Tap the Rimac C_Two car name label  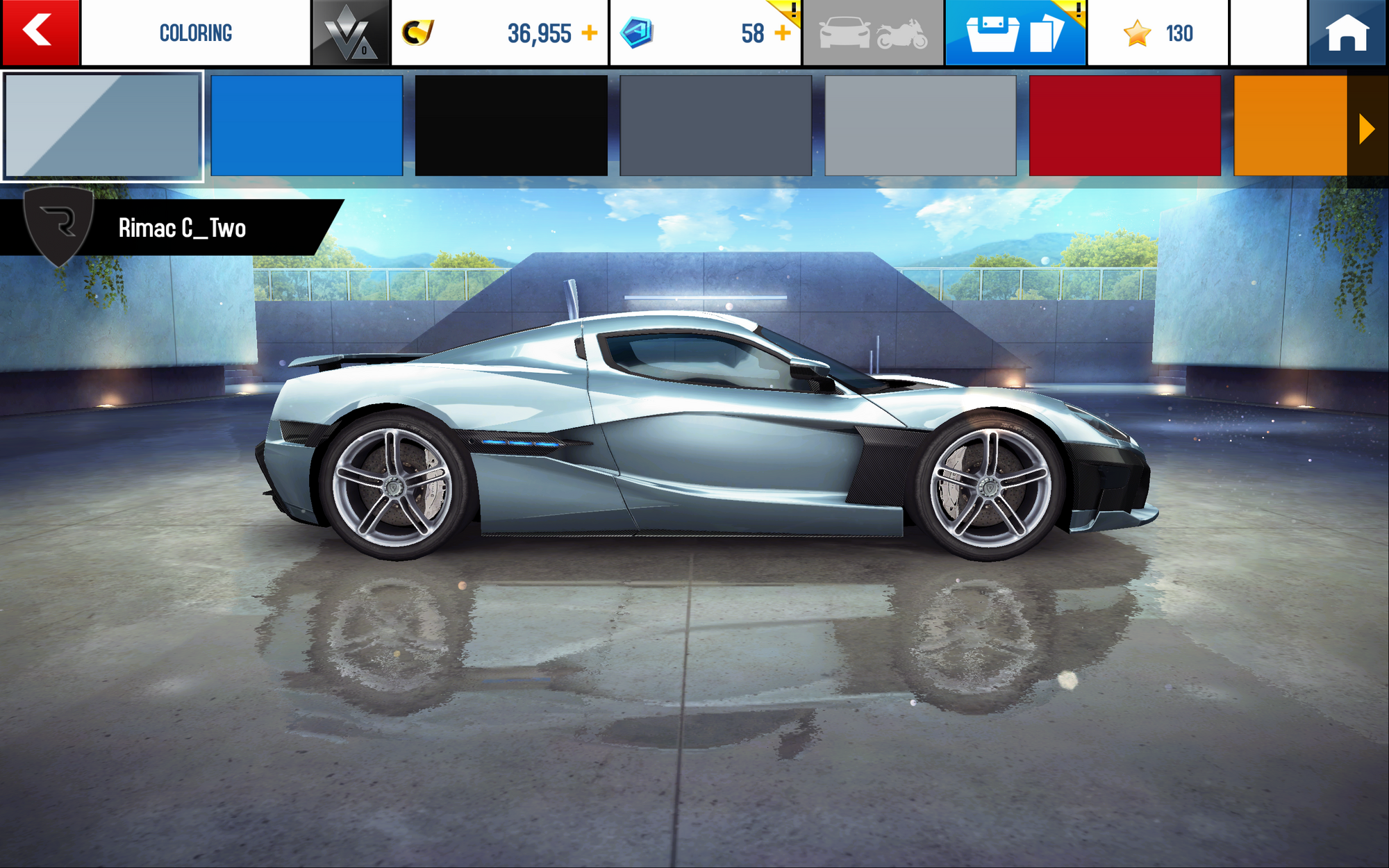click(x=182, y=228)
